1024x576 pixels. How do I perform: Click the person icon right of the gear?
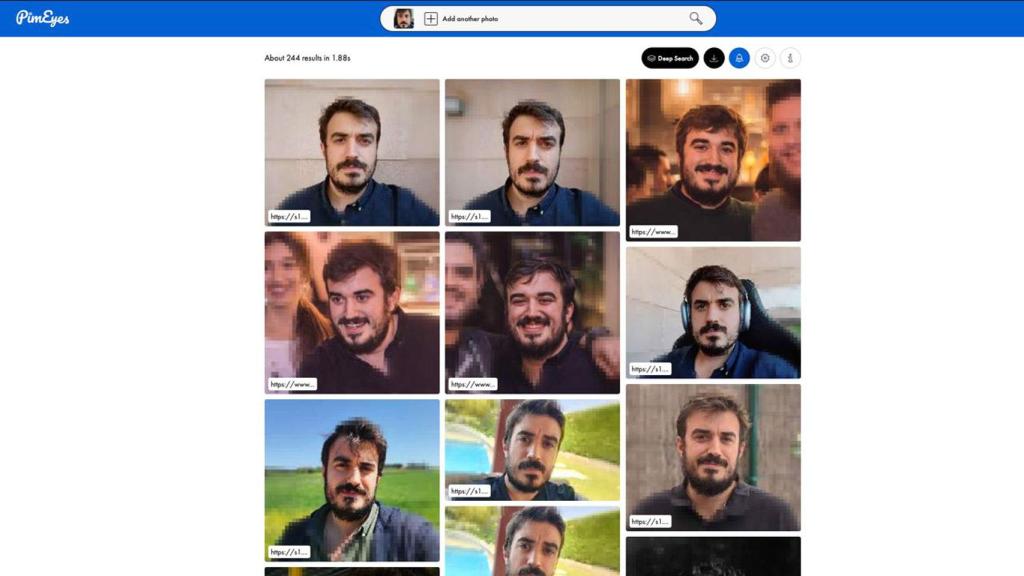pos(790,57)
